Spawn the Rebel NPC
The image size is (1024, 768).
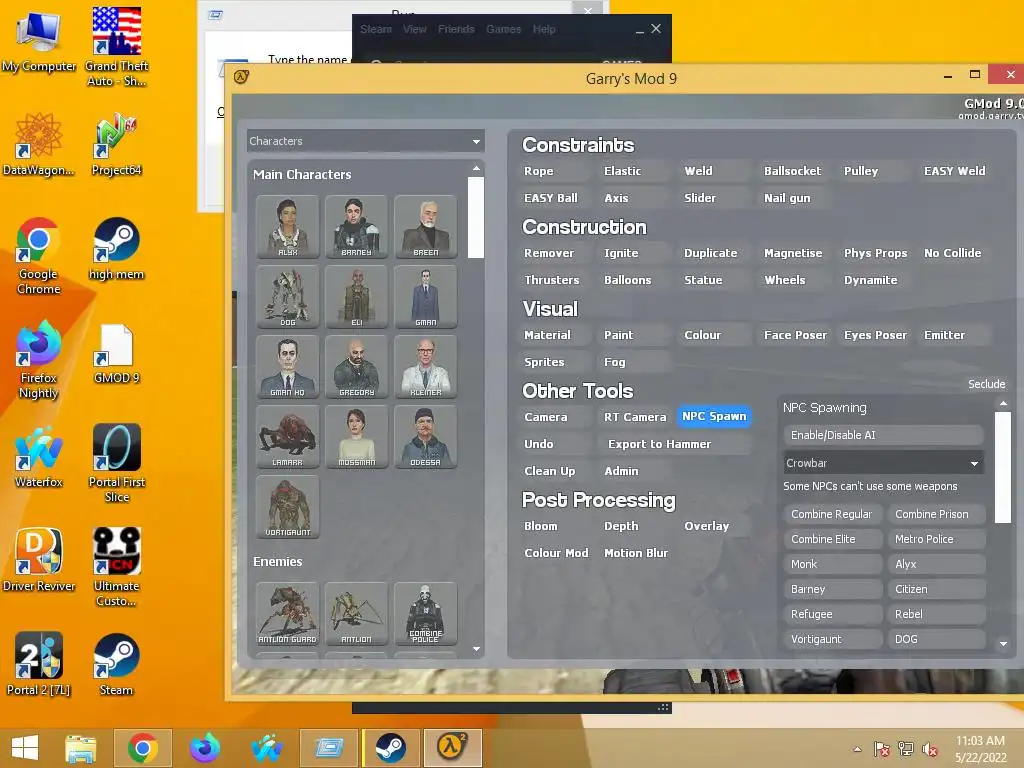pyautogui.click(x=936, y=614)
